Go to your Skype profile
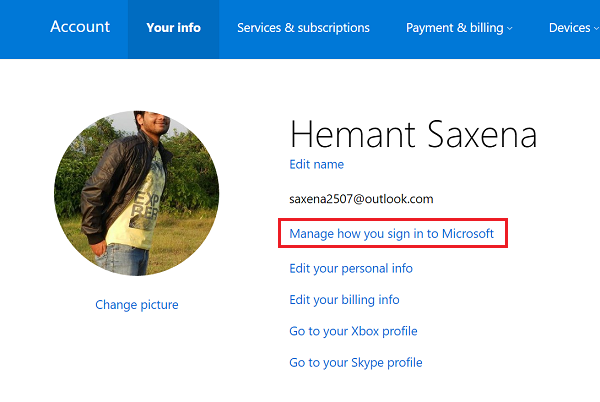The image size is (600, 402). (355, 362)
